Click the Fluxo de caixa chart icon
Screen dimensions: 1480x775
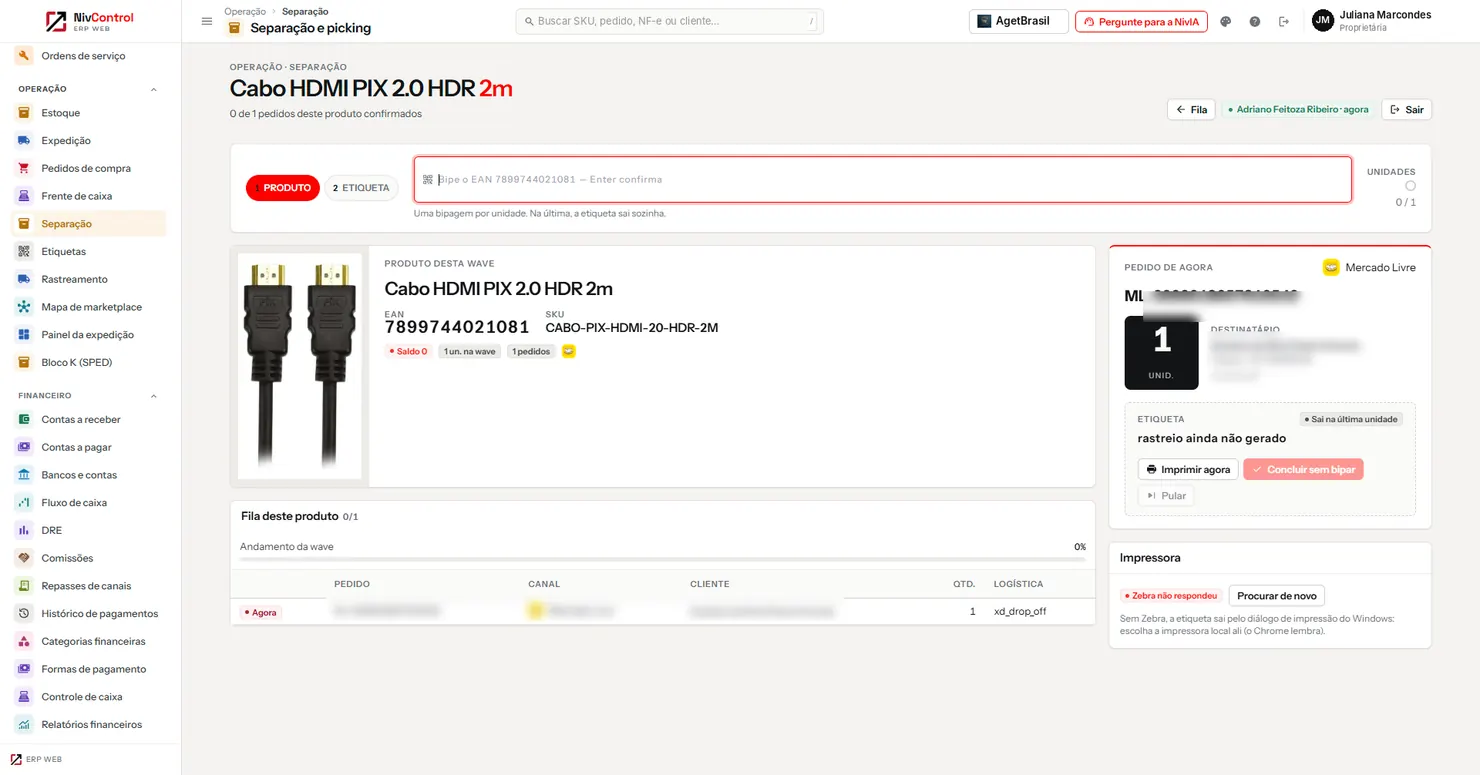(24, 503)
